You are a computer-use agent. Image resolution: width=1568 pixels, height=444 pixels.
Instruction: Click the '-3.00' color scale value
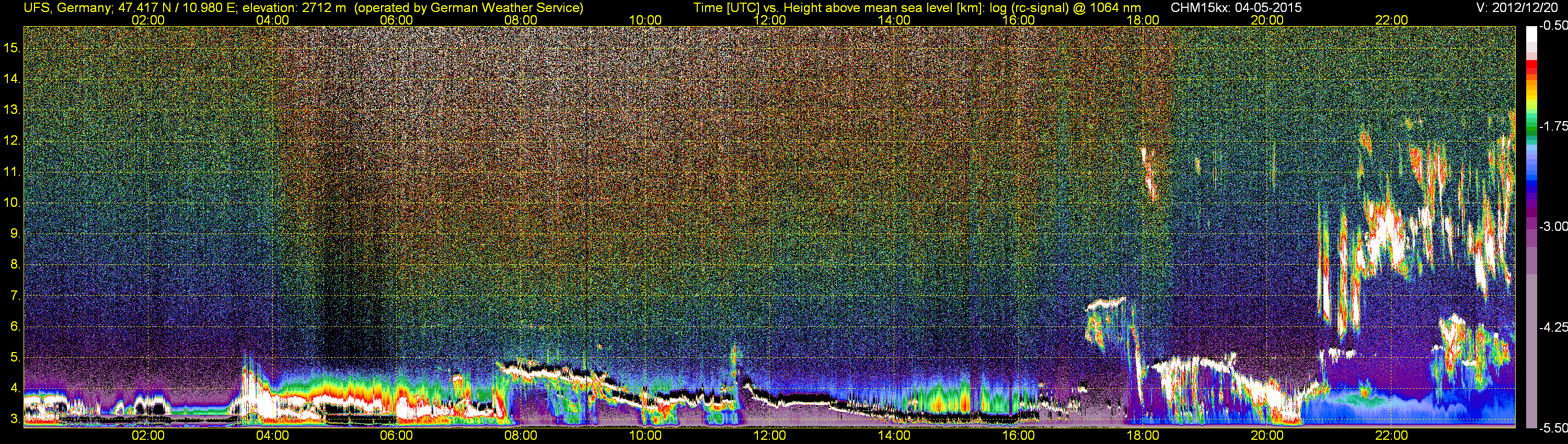pyautogui.click(x=1553, y=226)
